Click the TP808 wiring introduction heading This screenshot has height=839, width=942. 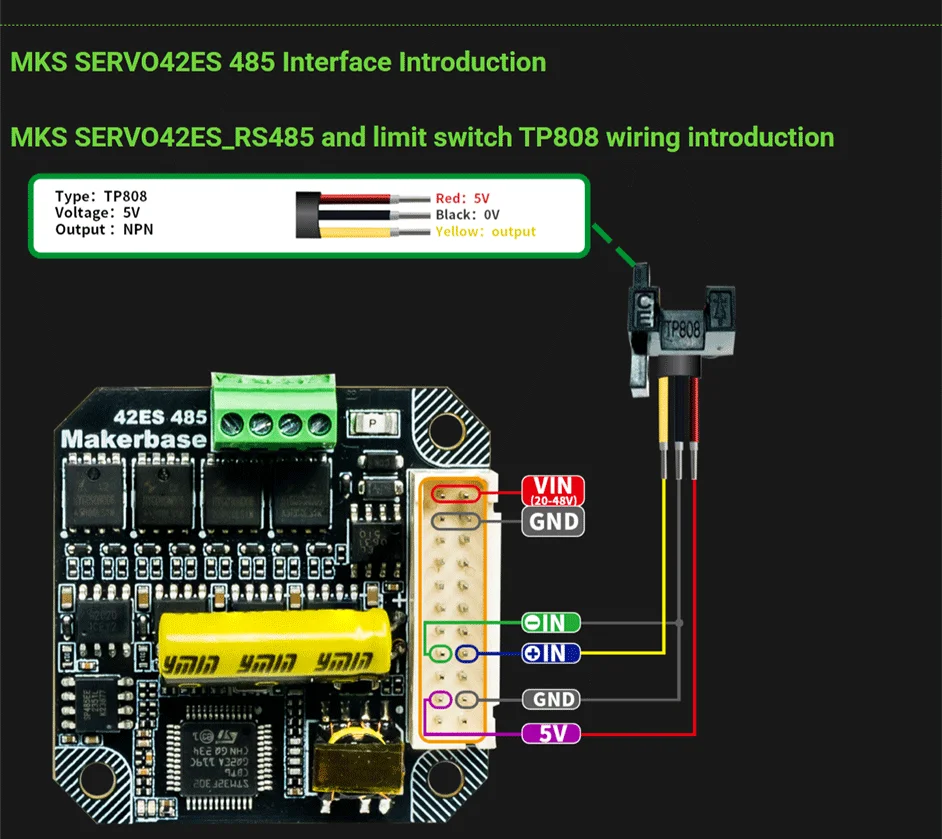coord(422,138)
